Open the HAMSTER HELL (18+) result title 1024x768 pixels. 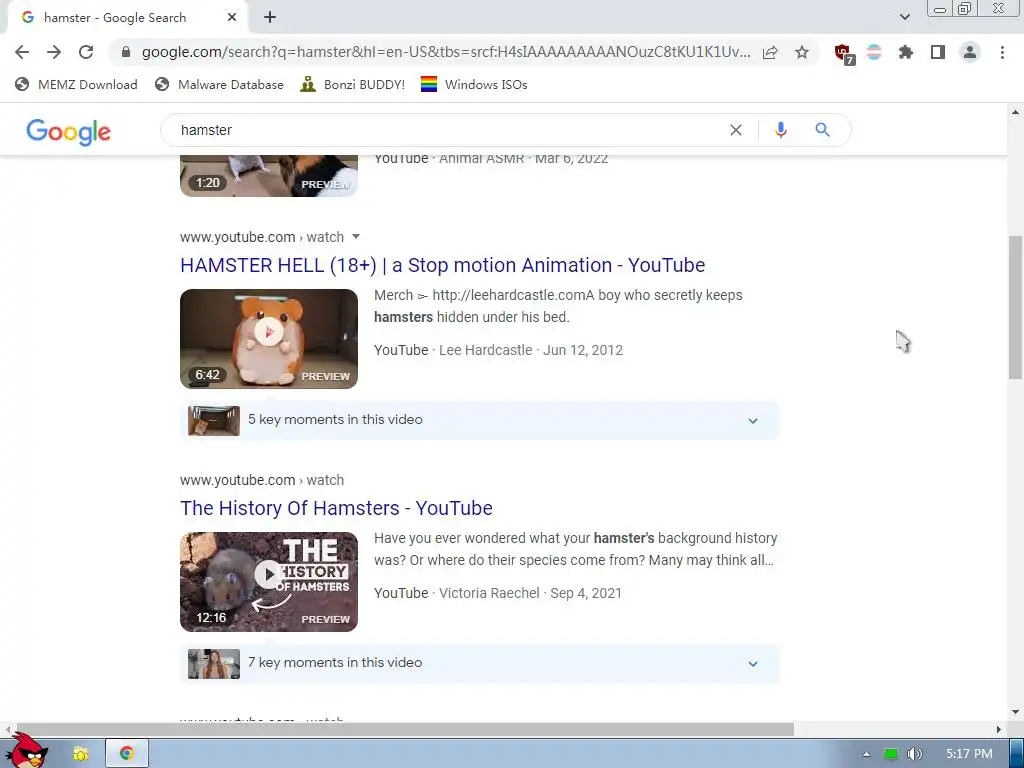tap(443, 265)
